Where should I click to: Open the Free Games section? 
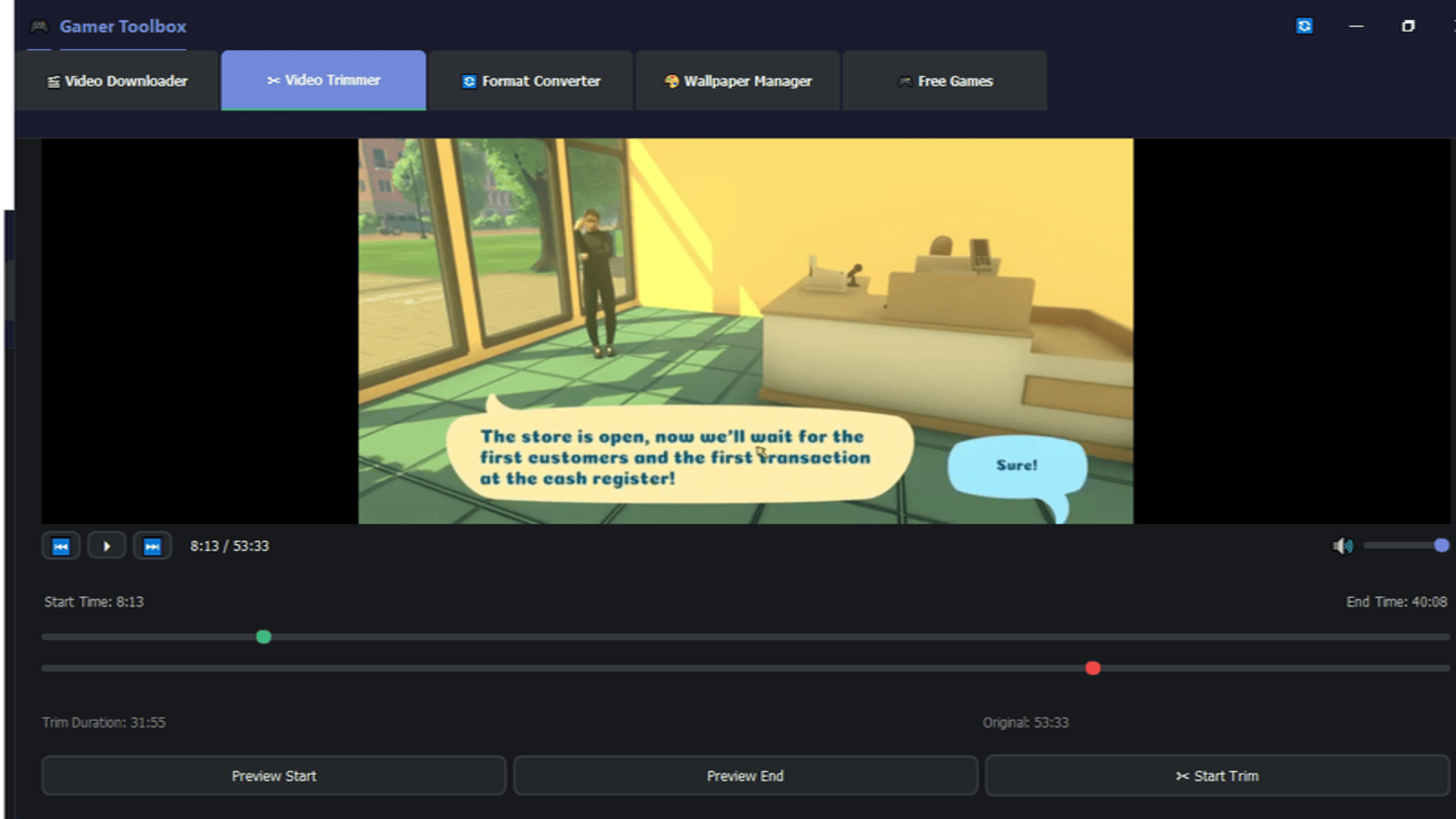coord(945,80)
